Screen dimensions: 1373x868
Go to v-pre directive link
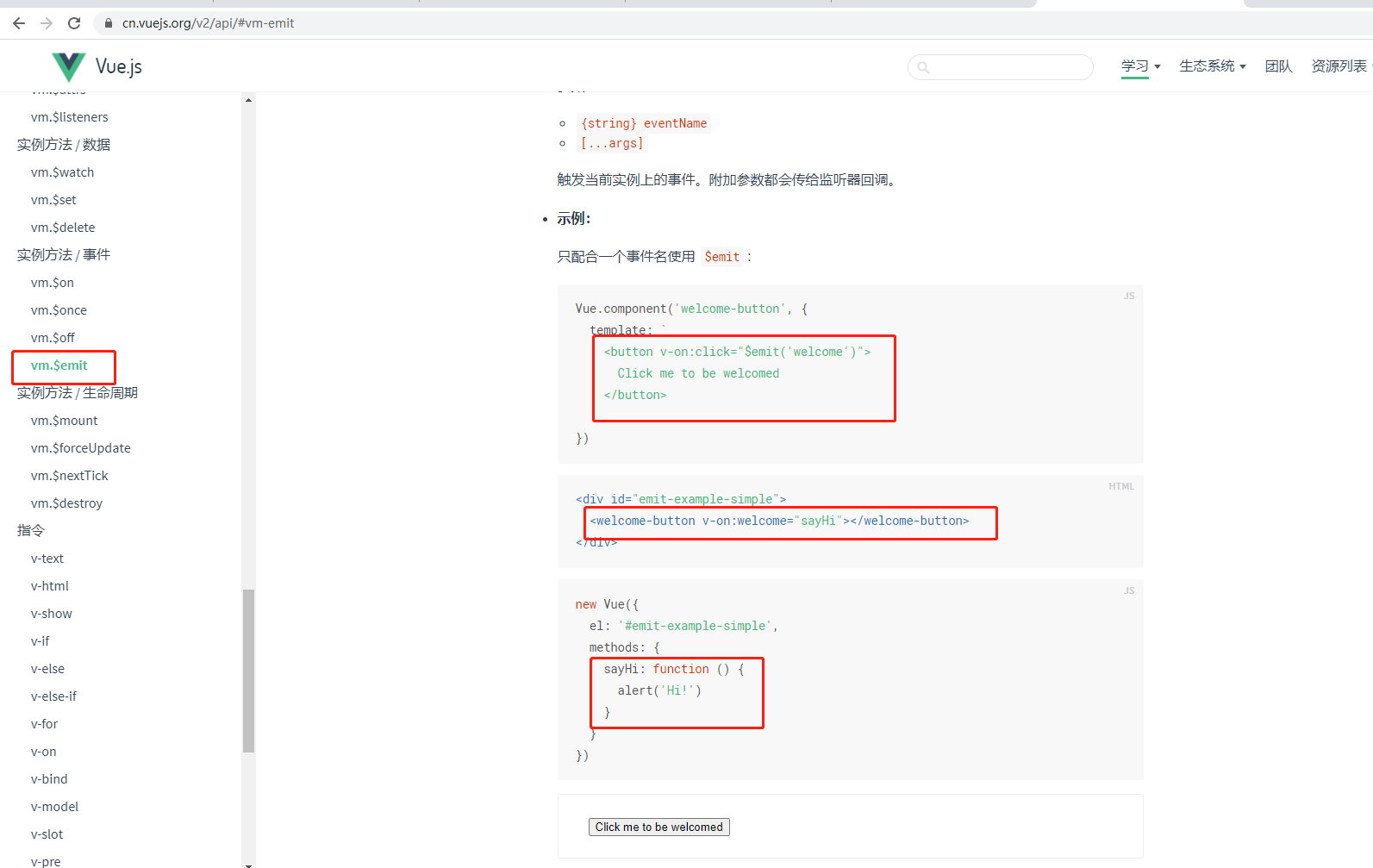(46, 861)
